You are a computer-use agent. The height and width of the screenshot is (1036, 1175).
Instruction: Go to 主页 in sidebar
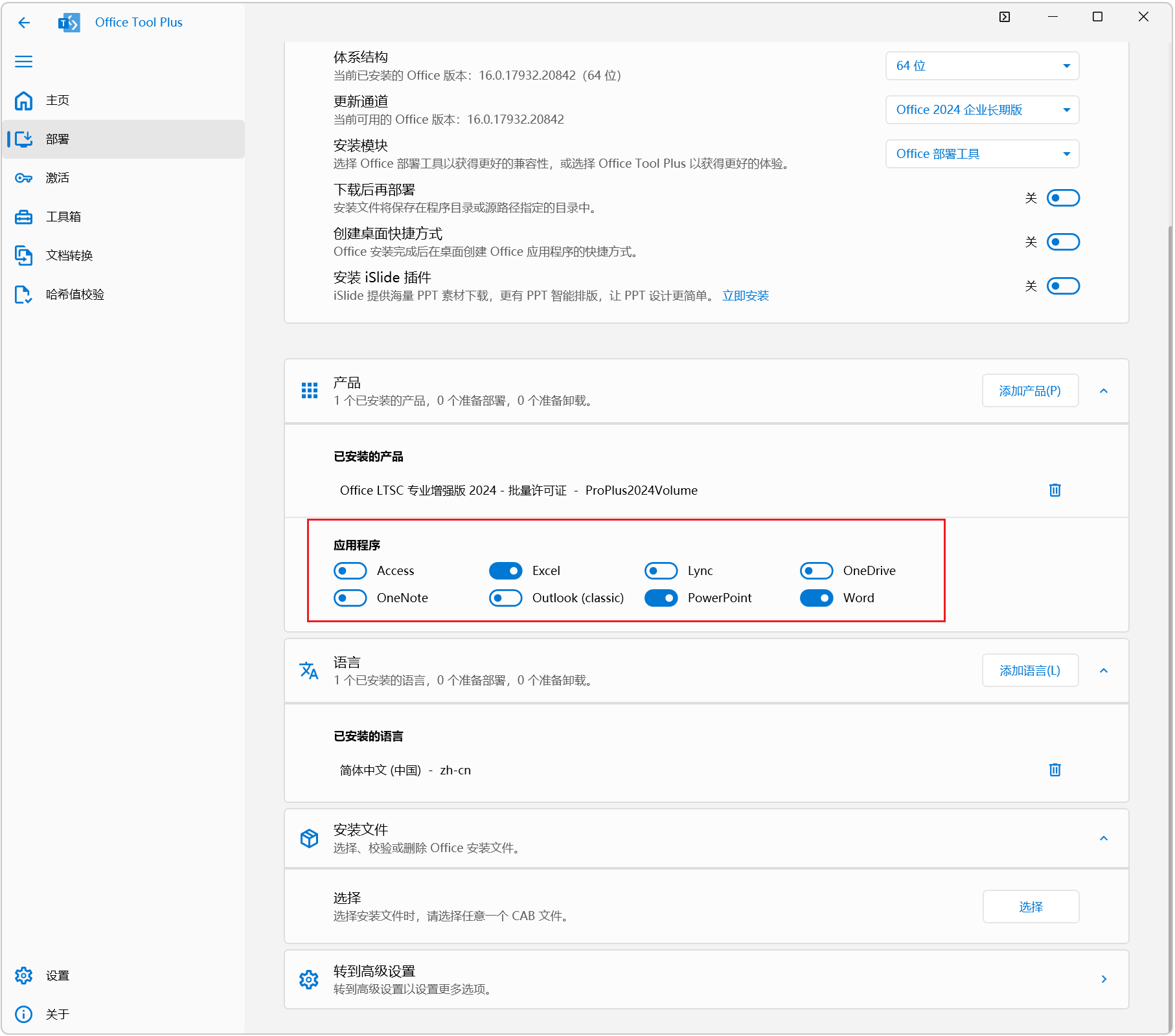point(123,100)
